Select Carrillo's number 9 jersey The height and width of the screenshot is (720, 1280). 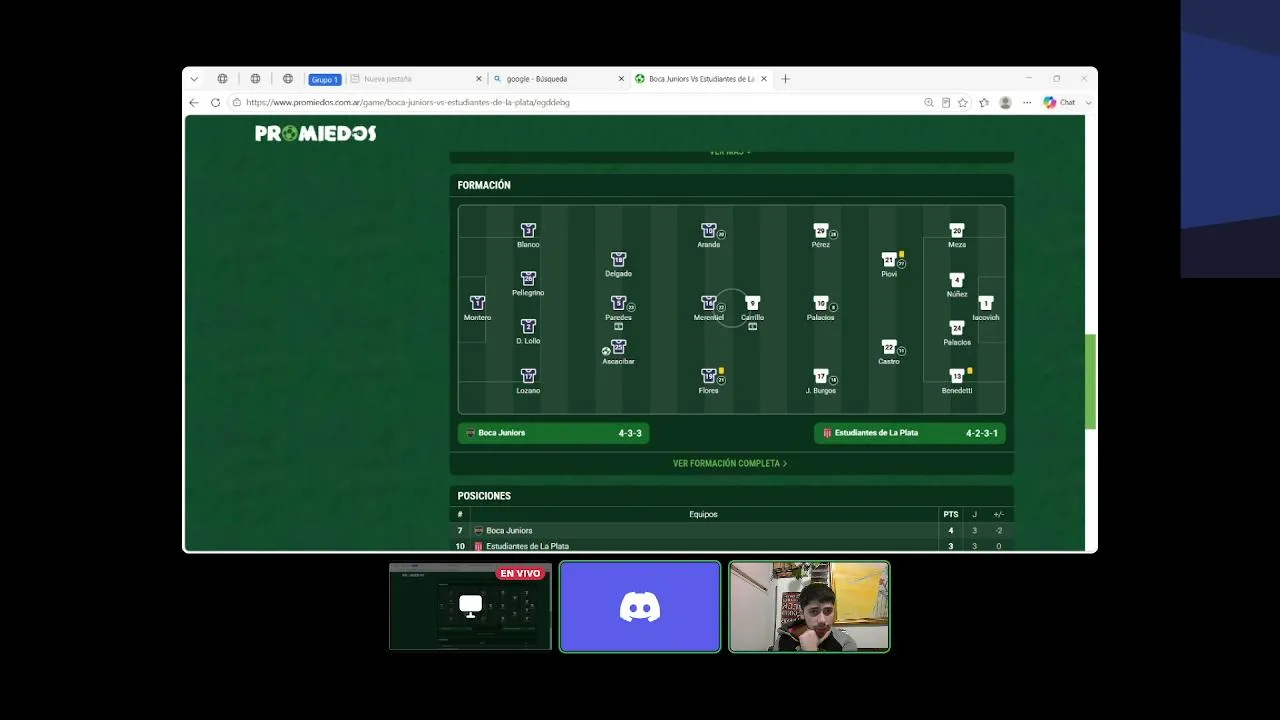point(752,303)
